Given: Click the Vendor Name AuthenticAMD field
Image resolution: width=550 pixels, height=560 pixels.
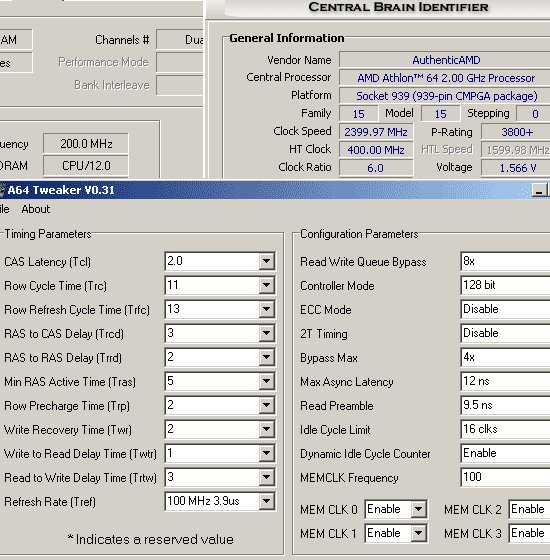Looking at the screenshot, I should (445, 60).
